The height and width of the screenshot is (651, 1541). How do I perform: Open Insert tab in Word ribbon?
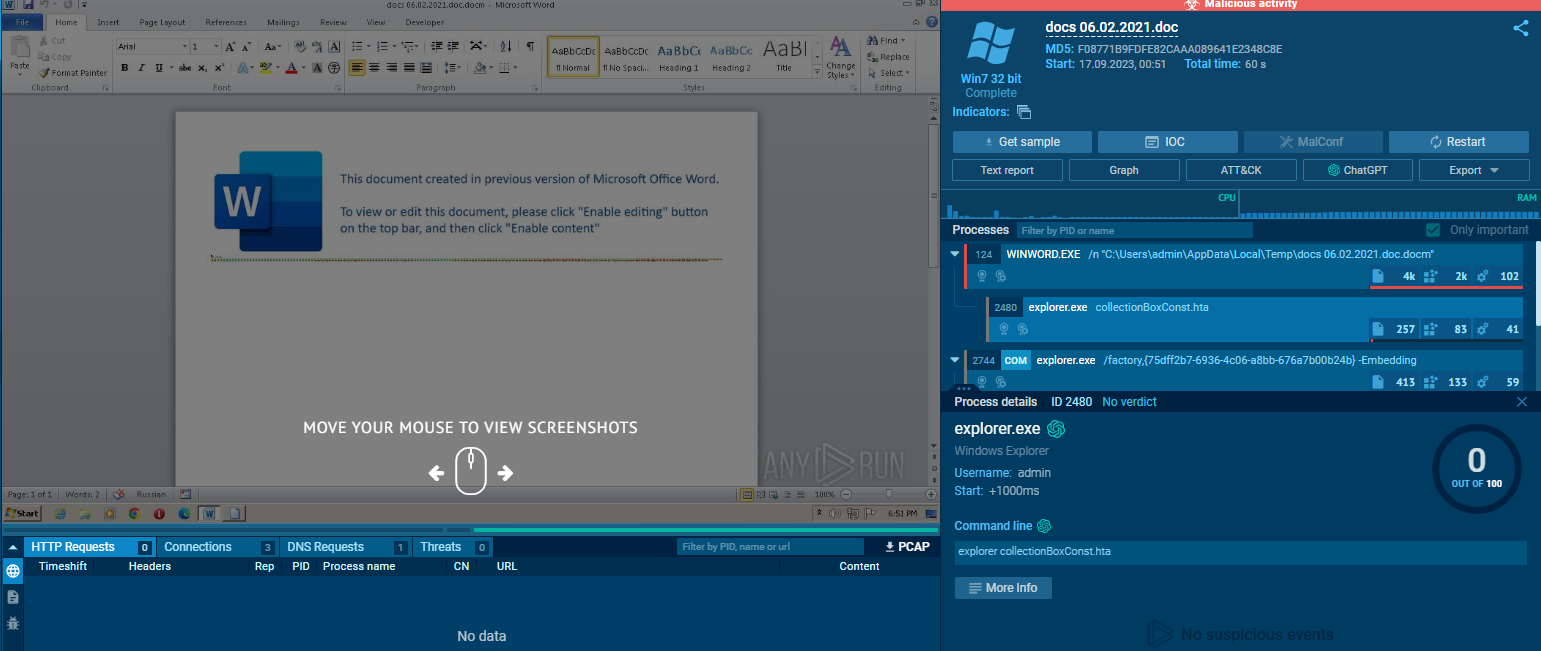click(x=108, y=22)
